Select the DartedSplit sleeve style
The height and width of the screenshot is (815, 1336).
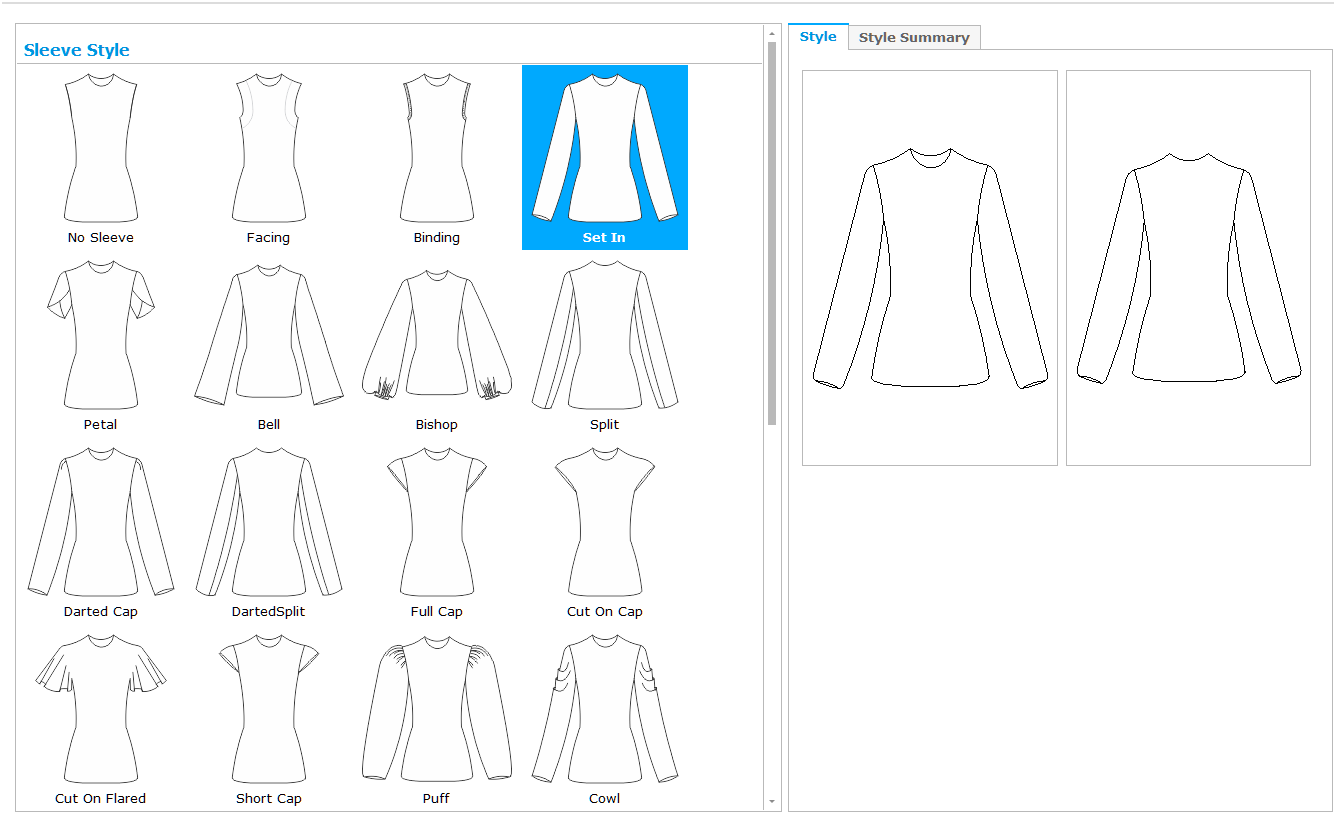click(x=268, y=531)
